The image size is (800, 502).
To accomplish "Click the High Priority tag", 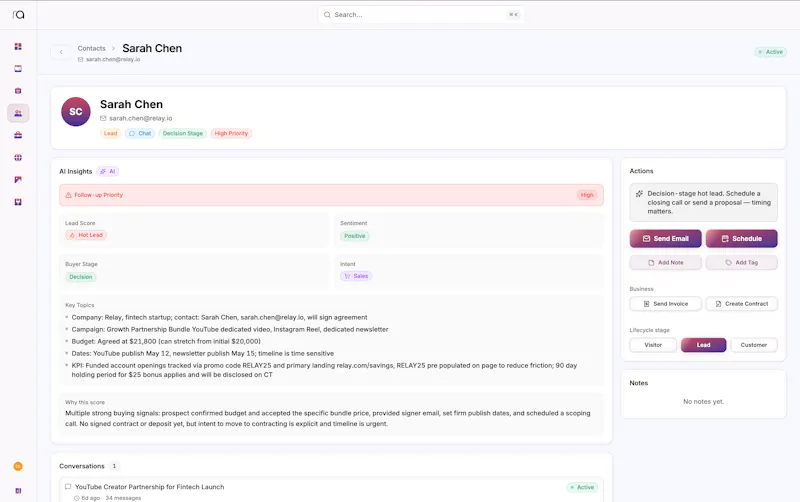I will pyautogui.click(x=231, y=134).
